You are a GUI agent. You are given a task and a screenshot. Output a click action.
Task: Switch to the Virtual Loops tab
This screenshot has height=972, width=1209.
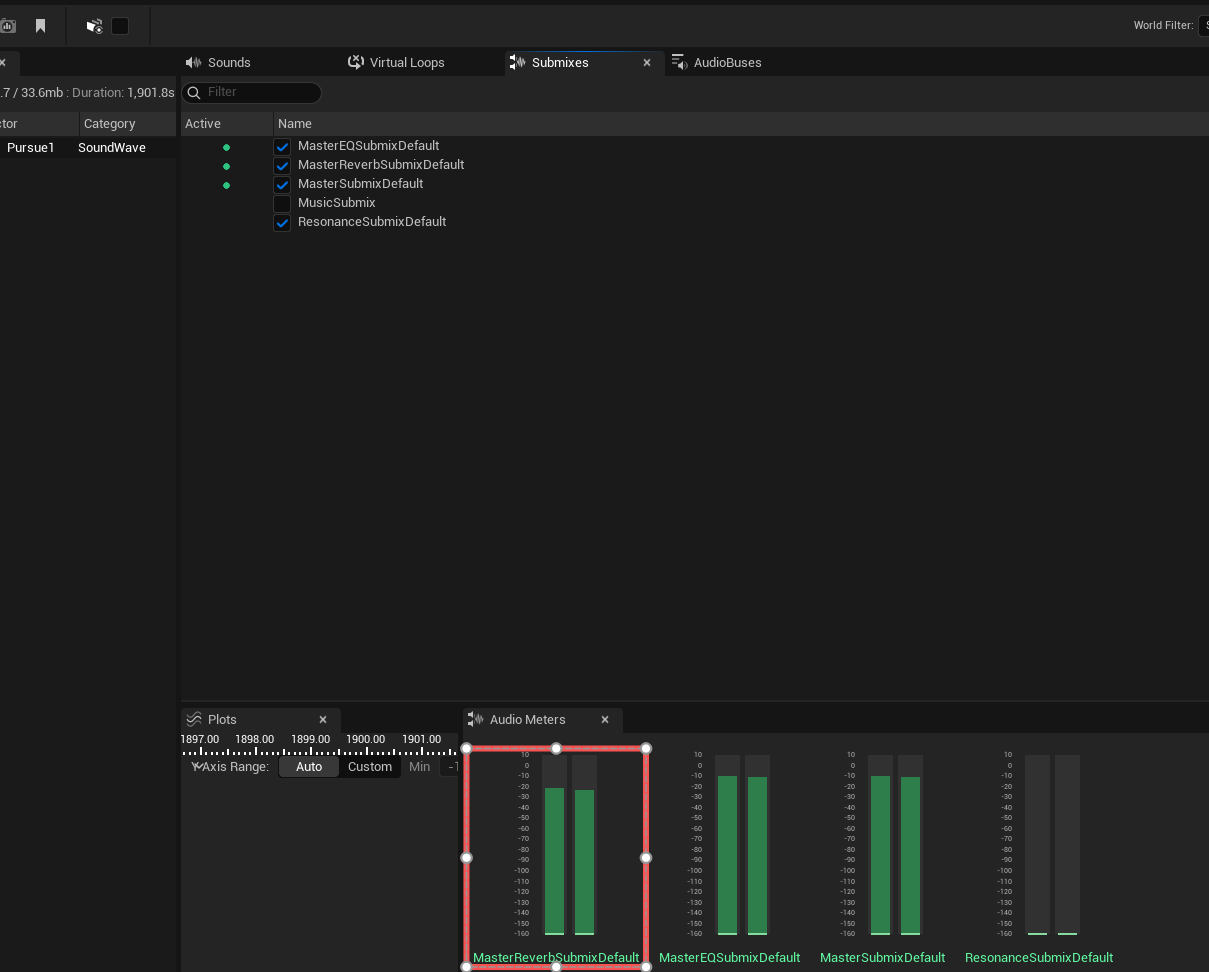(x=407, y=62)
